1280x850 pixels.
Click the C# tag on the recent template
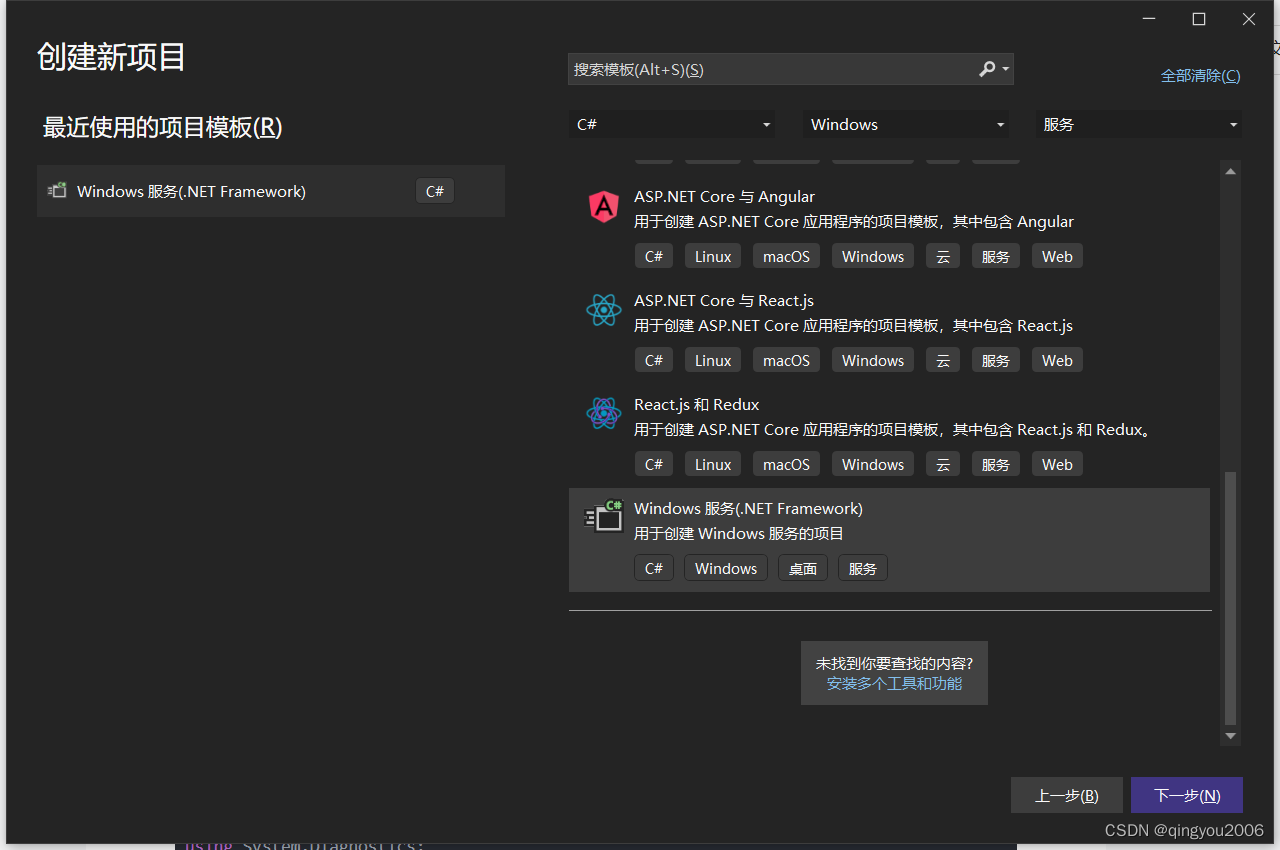pos(435,191)
